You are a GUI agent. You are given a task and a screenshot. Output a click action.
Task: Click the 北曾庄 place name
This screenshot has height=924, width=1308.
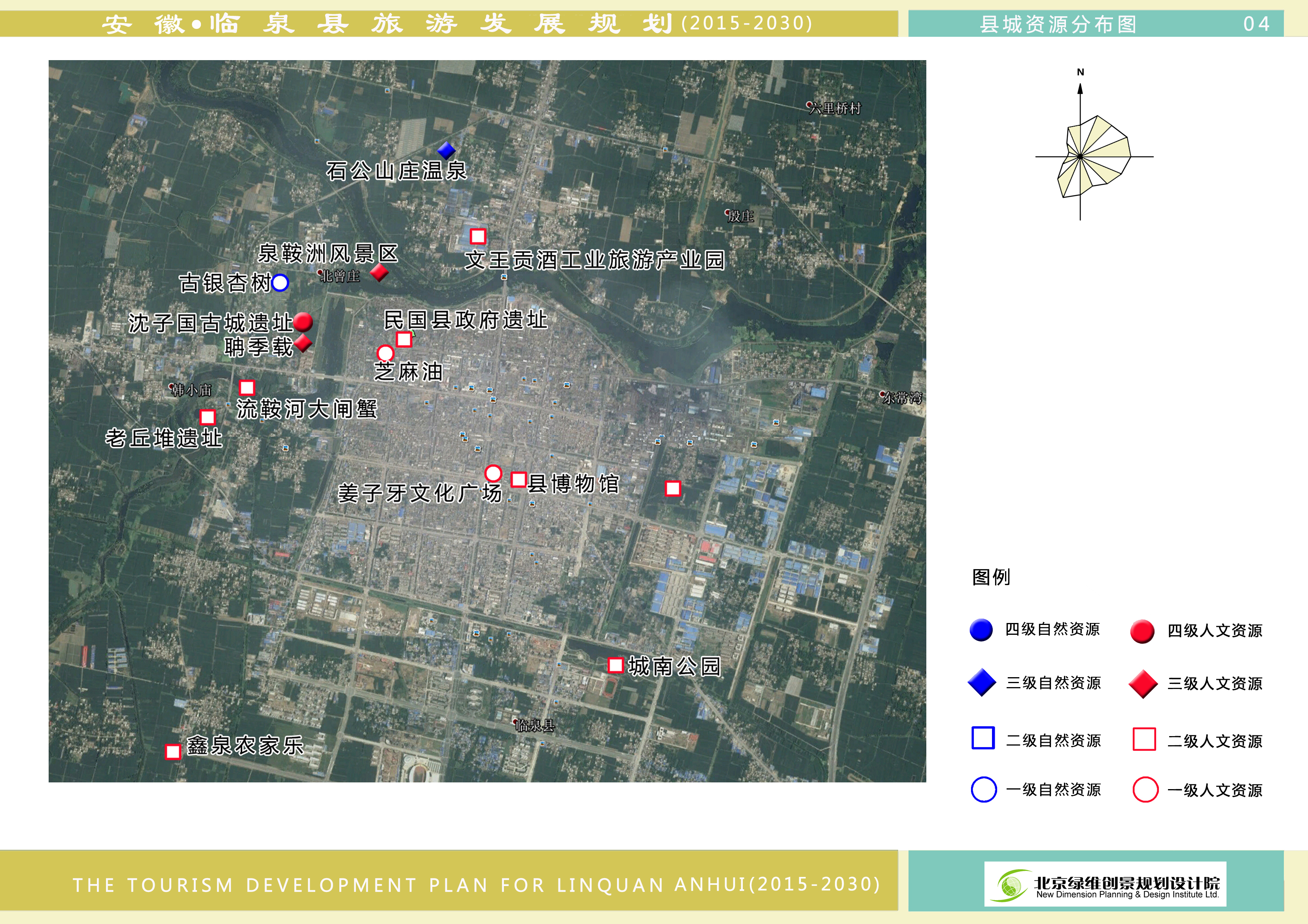click(339, 276)
